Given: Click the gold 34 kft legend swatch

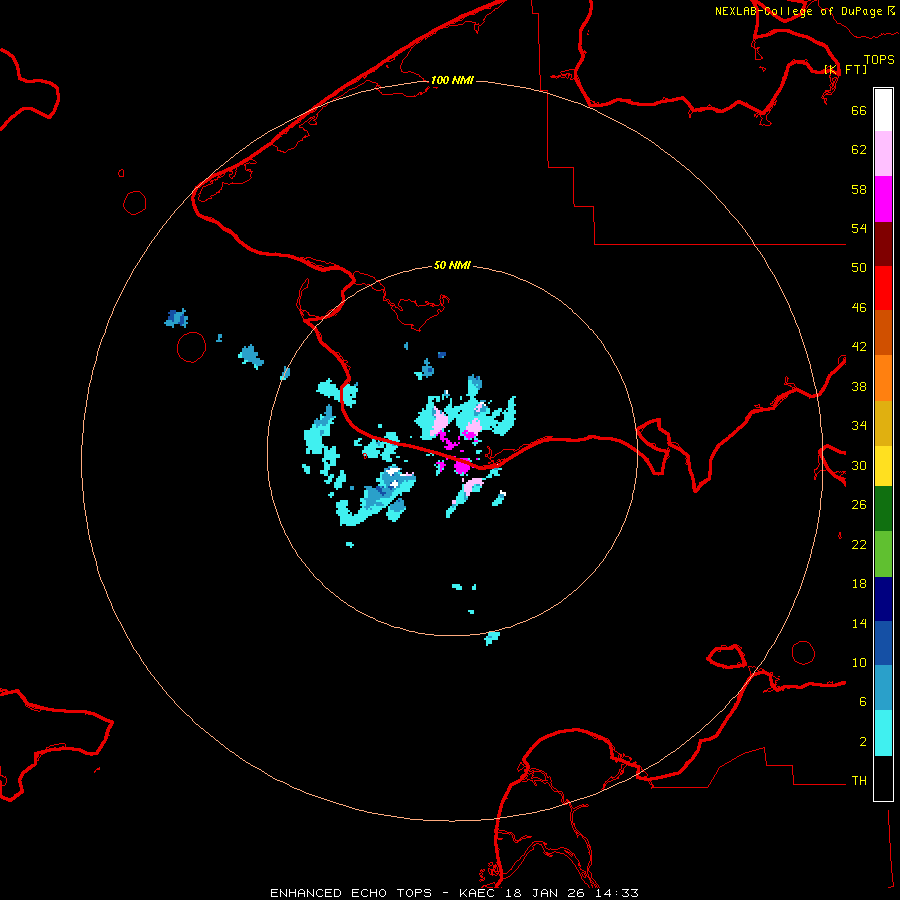Looking at the screenshot, I should pos(883,423).
